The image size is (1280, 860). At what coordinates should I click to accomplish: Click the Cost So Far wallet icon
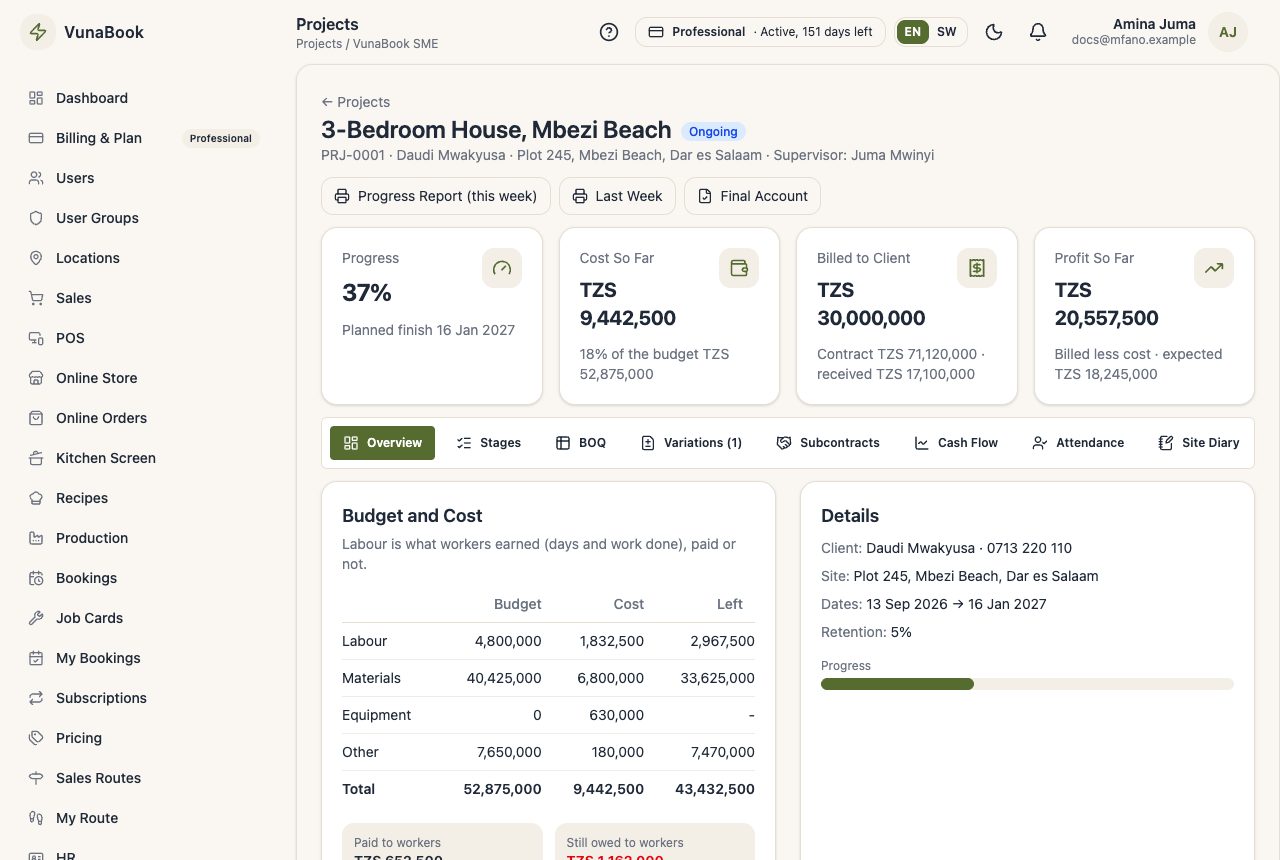[x=739, y=268]
